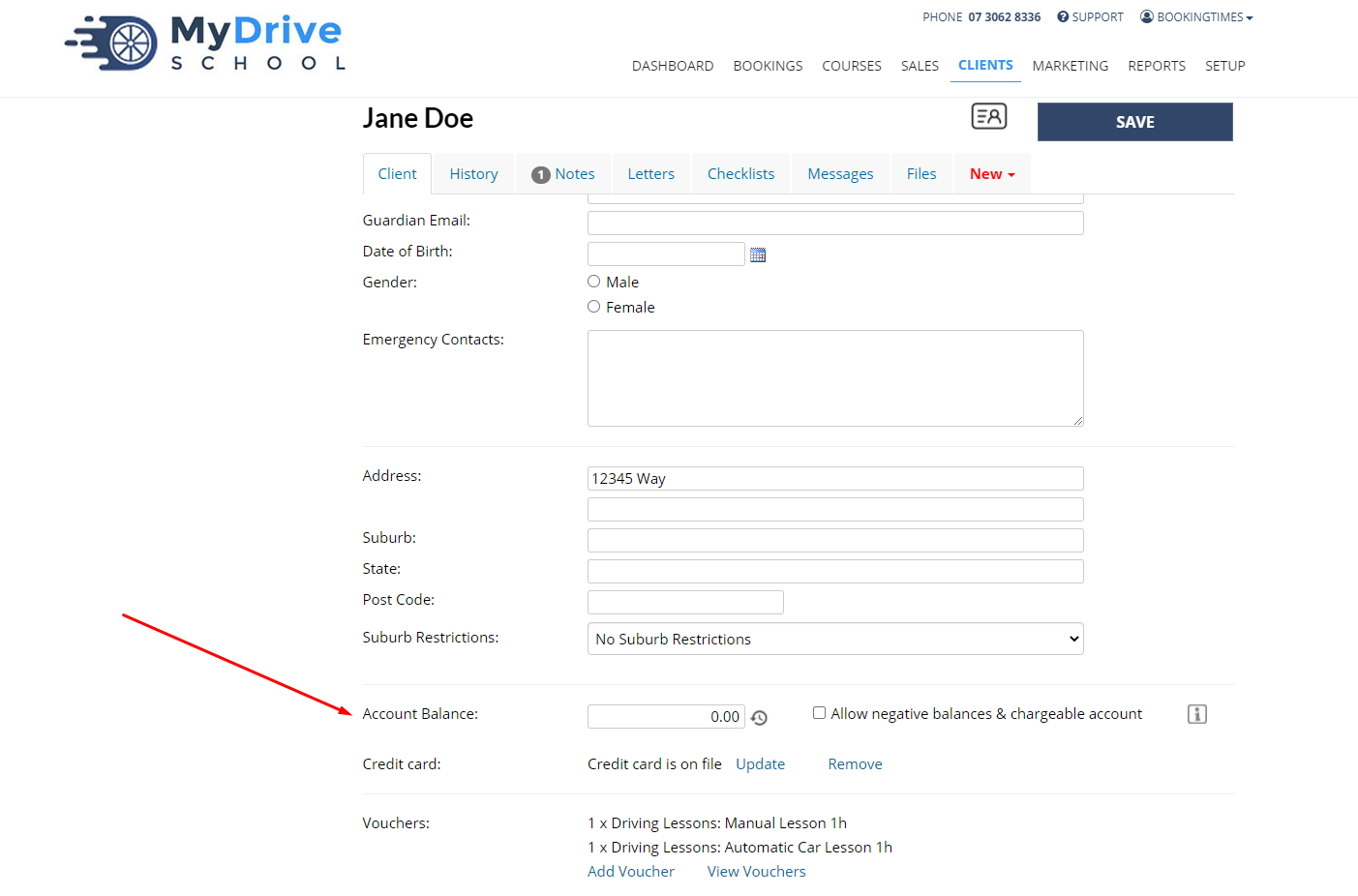1358x896 pixels.
Task: Click the View Vouchers link
Action: pyautogui.click(x=756, y=872)
